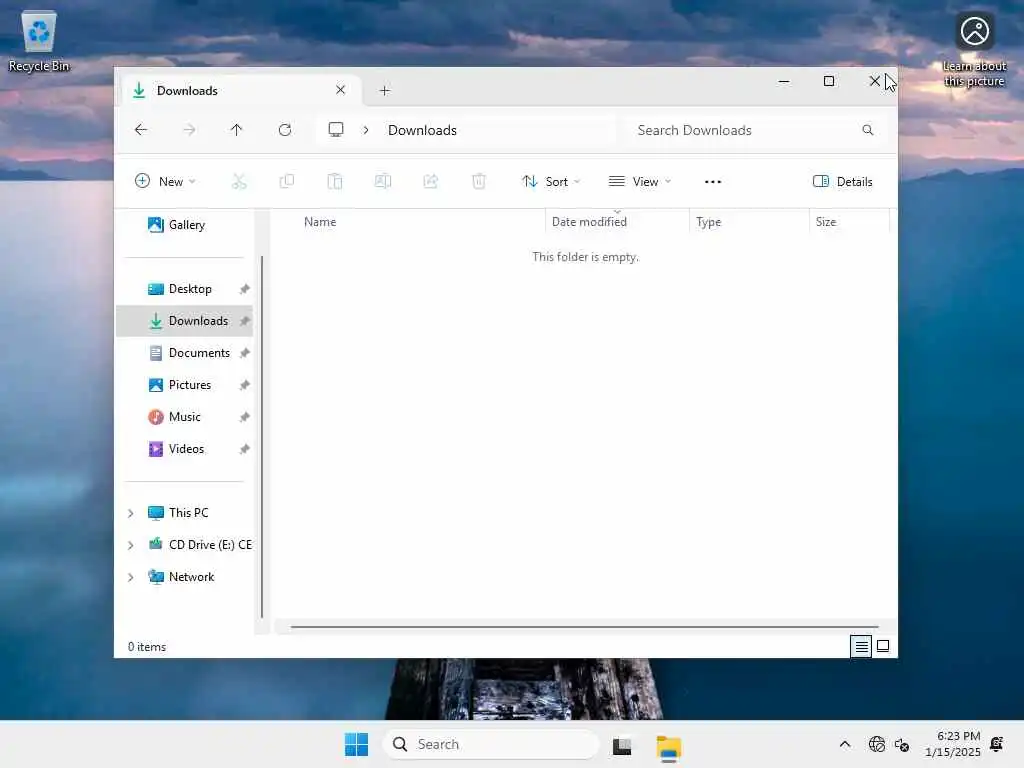Viewport: 1024px width, 768px height.
Task: Click Downloads in the address bar
Action: [422, 130]
